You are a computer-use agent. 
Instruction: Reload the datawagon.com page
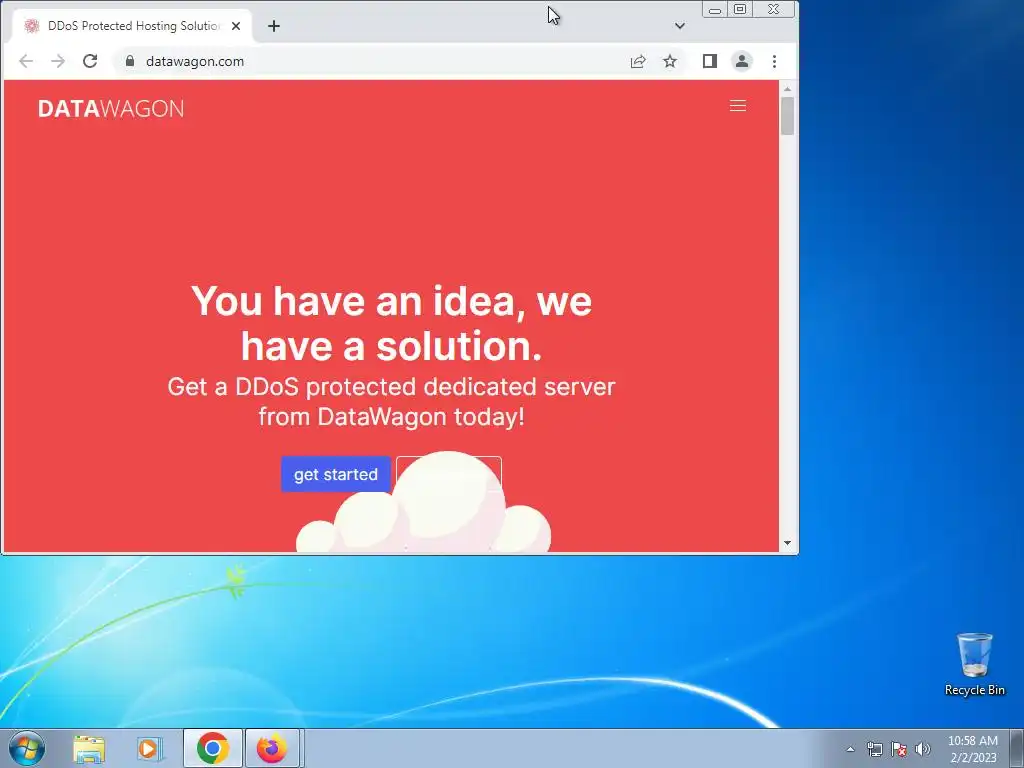pos(90,61)
